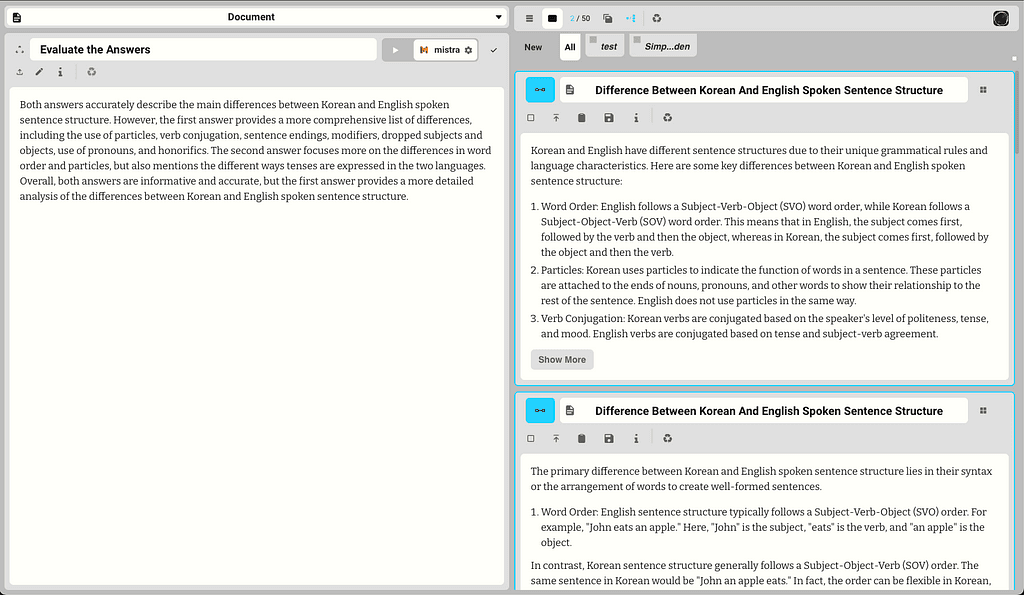Click the New button
The height and width of the screenshot is (595, 1024).
coord(533,47)
